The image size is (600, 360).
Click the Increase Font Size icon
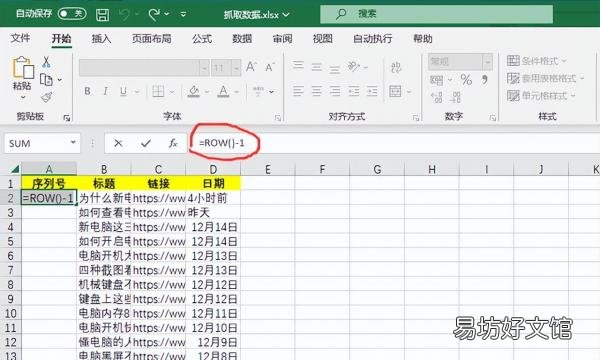pos(251,67)
